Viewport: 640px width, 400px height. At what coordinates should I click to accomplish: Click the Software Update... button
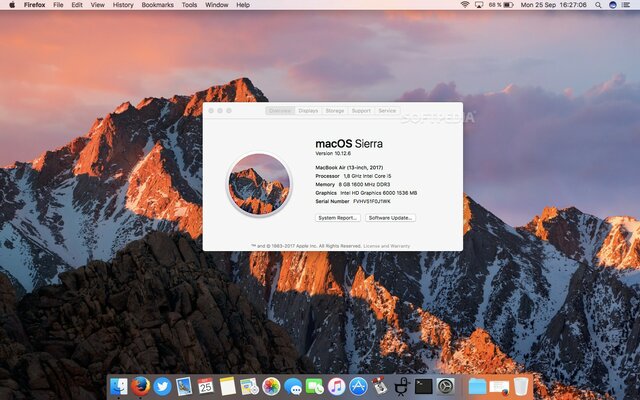[x=391, y=218]
